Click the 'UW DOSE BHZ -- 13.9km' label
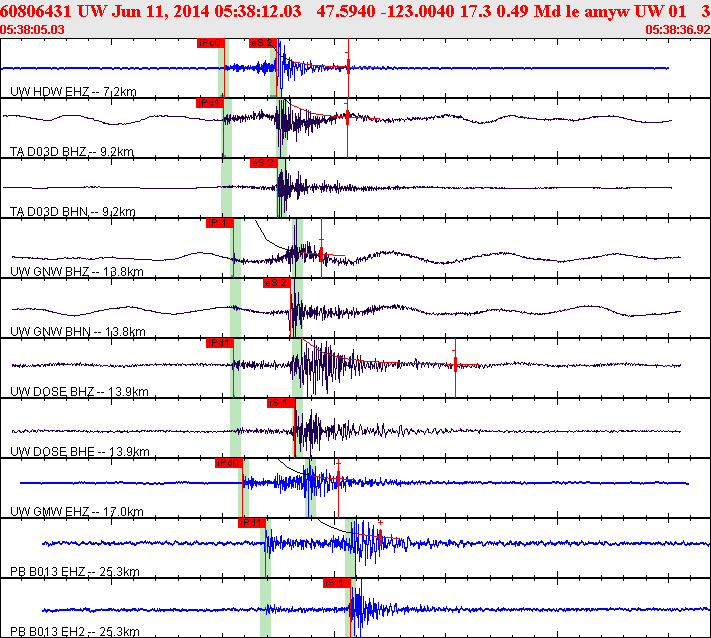Screen dimensions: 711x638 pos(79,391)
